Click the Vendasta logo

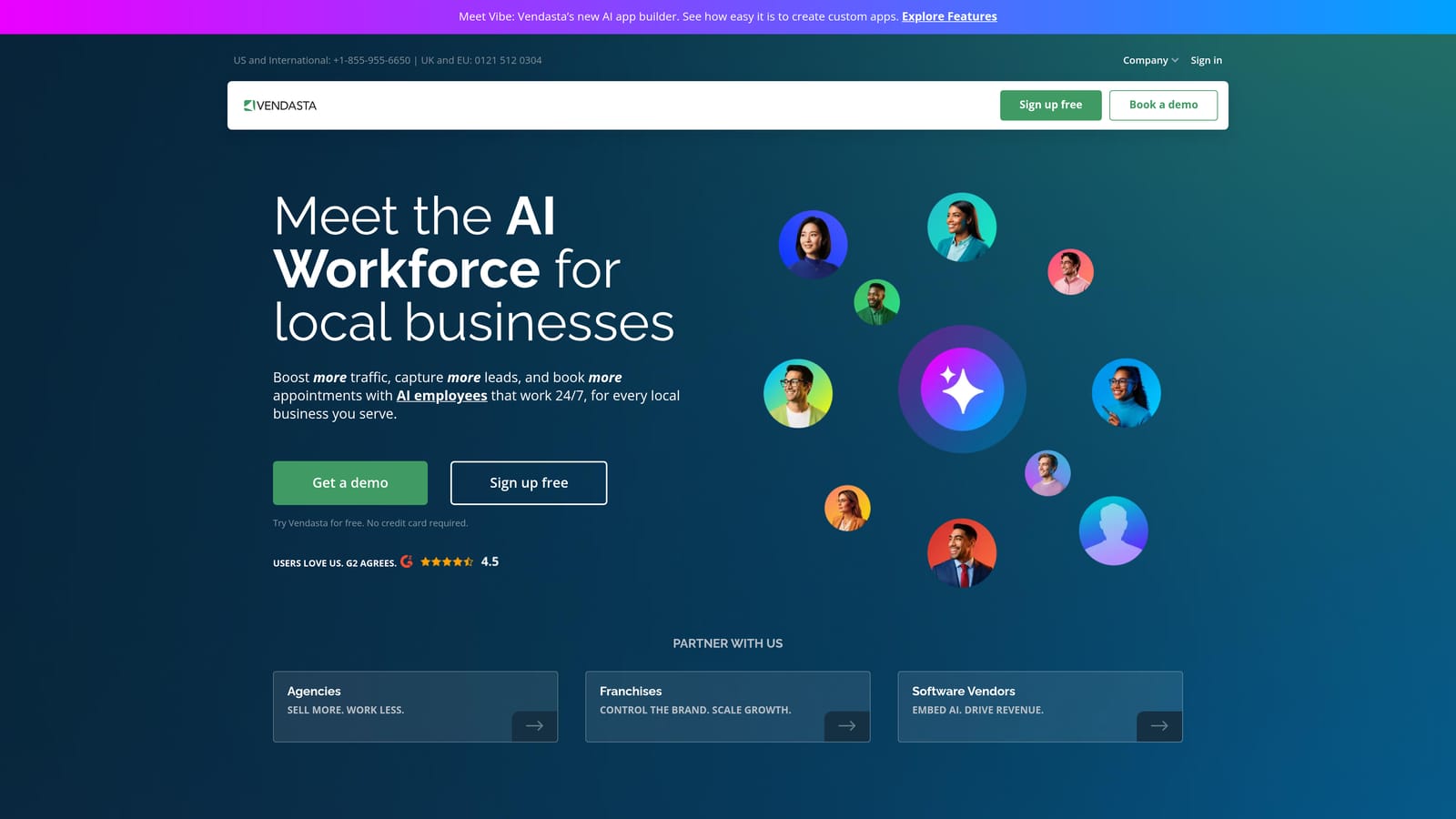pyautogui.click(x=280, y=106)
